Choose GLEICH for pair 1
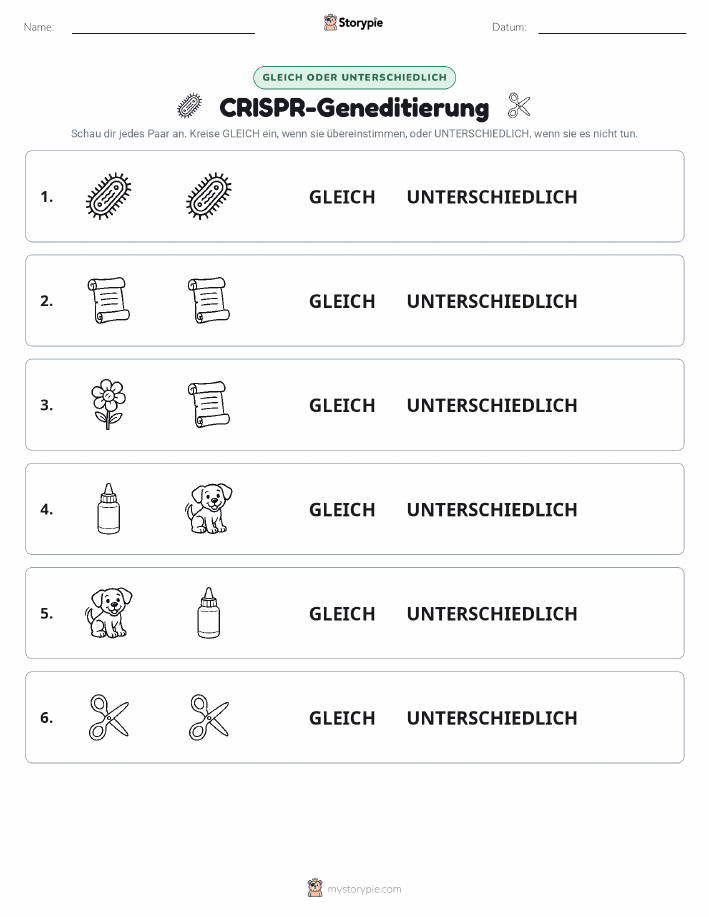709x917 pixels. (342, 197)
